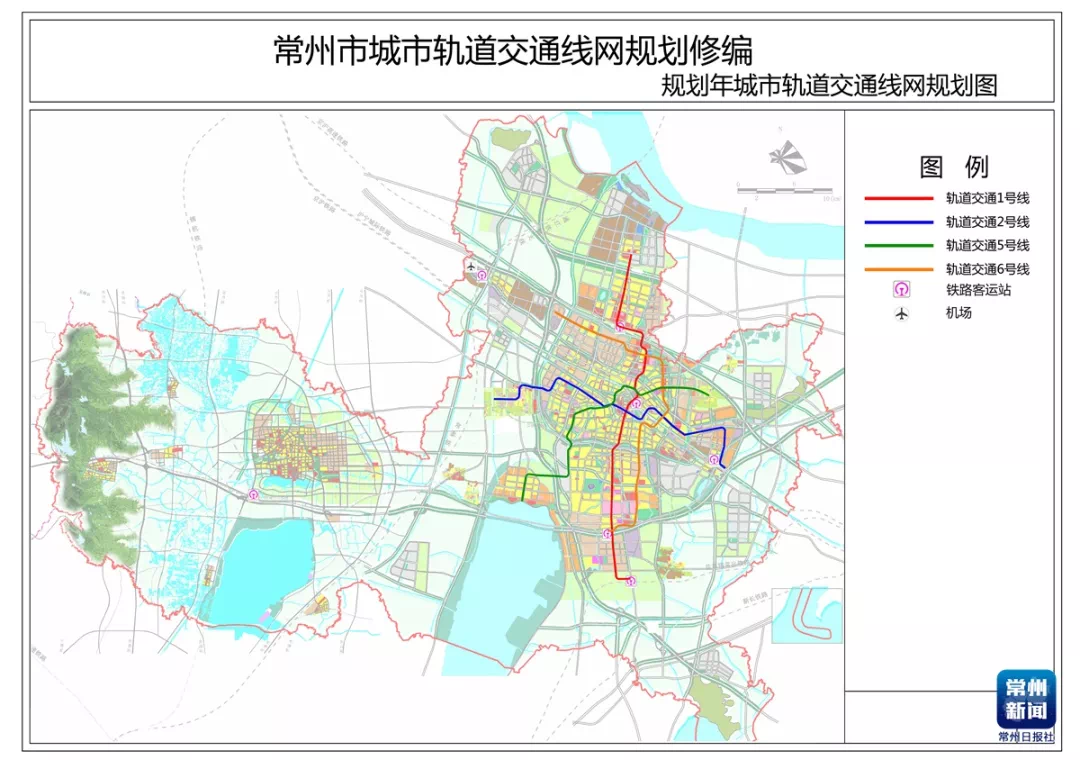Click railway station icon beside map airplane
Viewport: 1080px width, 760px height.
[x=482, y=274]
